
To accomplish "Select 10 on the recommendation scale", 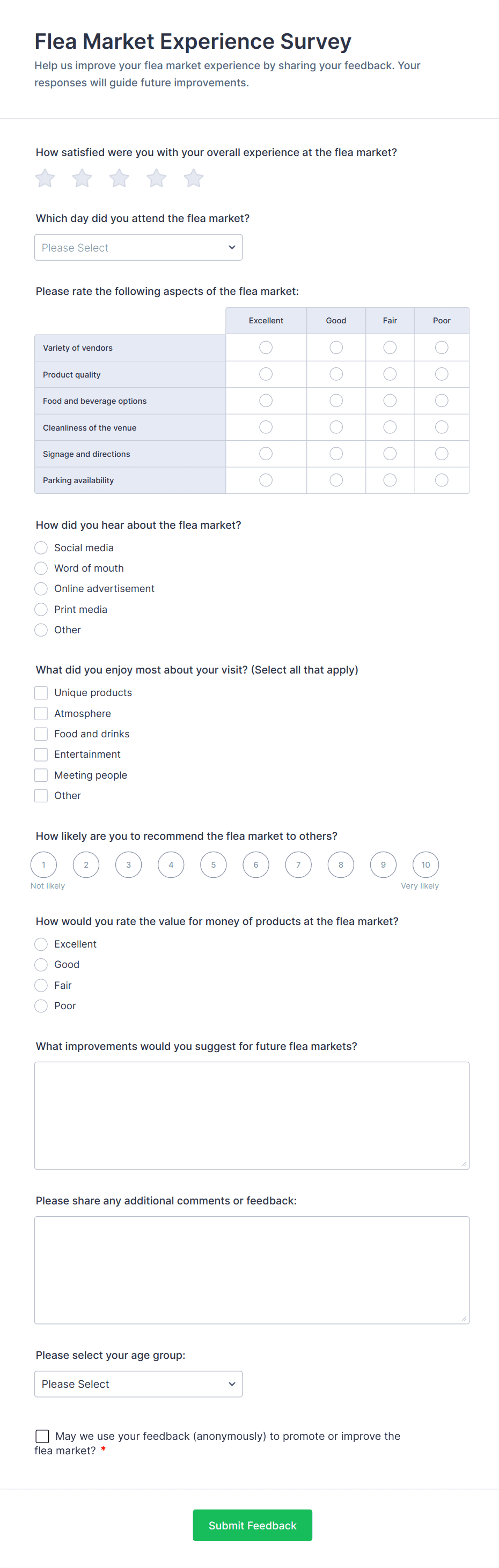I will pos(425,864).
